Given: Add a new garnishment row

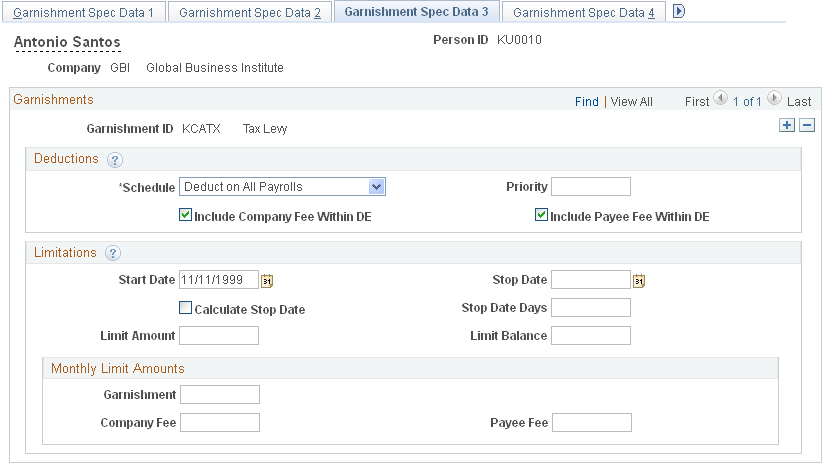Looking at the screenshot, I should [787, 125].
